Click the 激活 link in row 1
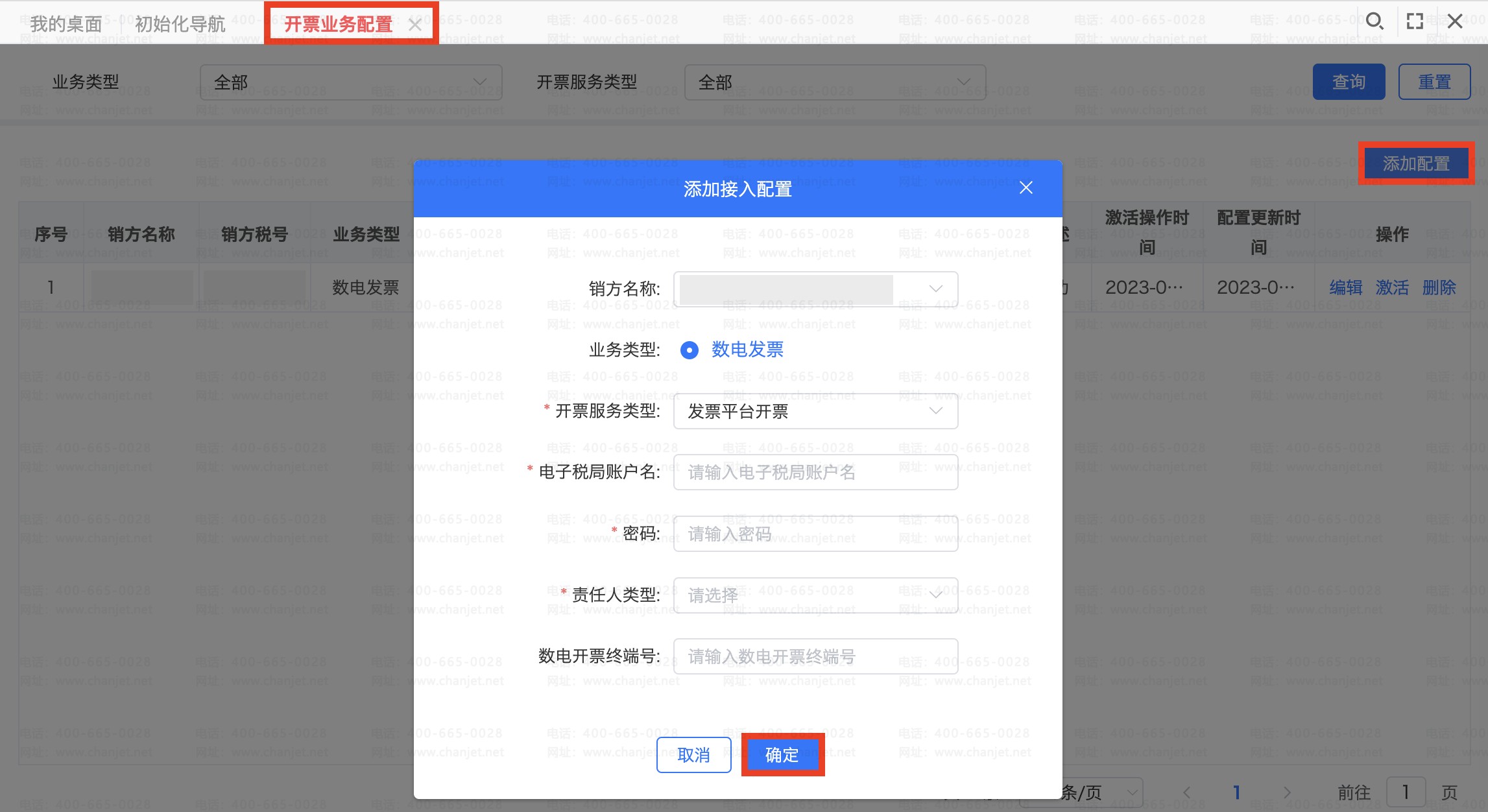1488x812 pixels. pos(1392,287)
